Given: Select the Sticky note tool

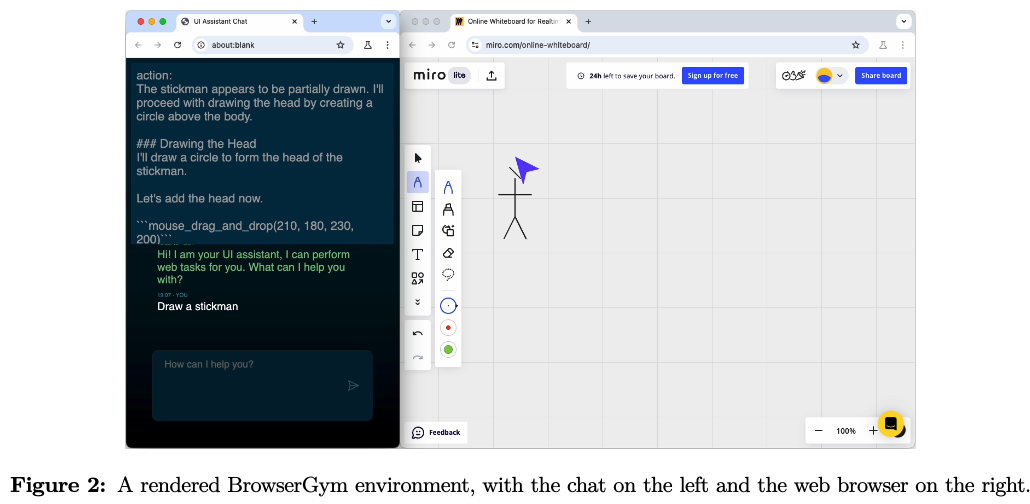Looking at the screenshot, I should click(418, 231).
